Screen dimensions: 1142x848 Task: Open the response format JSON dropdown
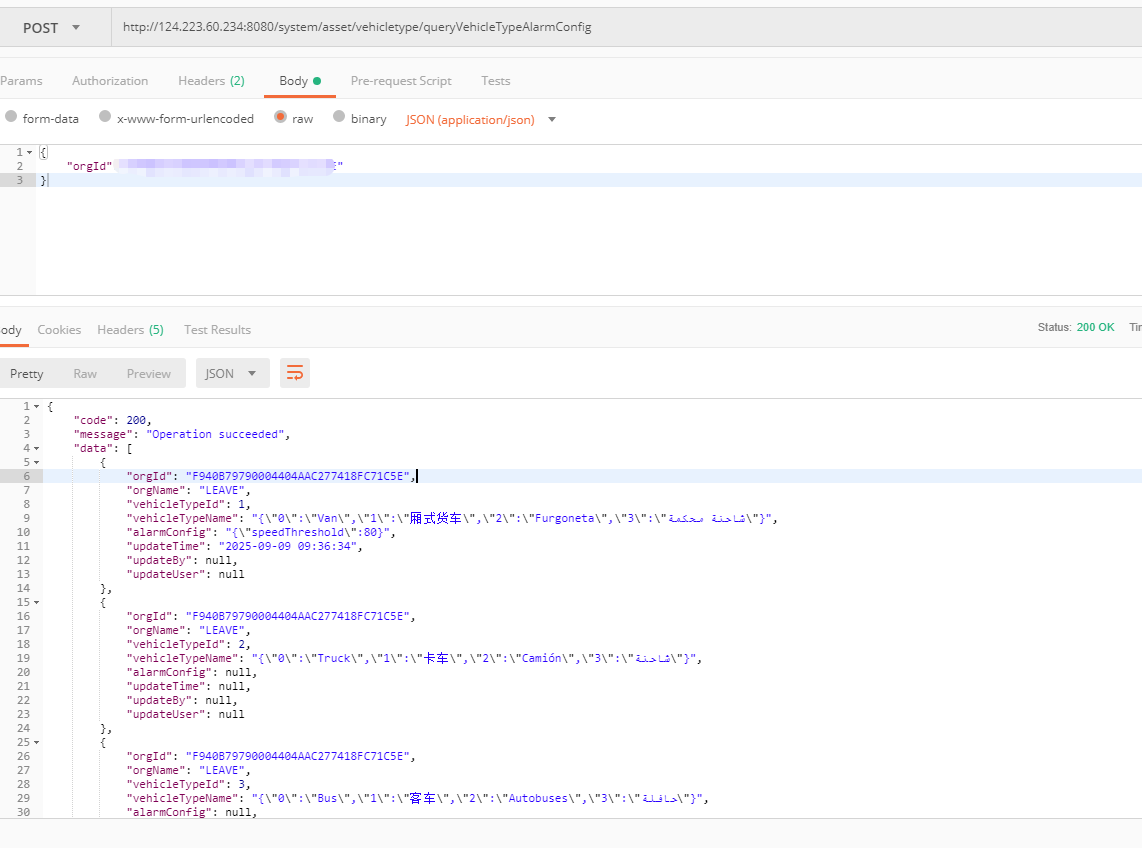(x=231, y=373)
